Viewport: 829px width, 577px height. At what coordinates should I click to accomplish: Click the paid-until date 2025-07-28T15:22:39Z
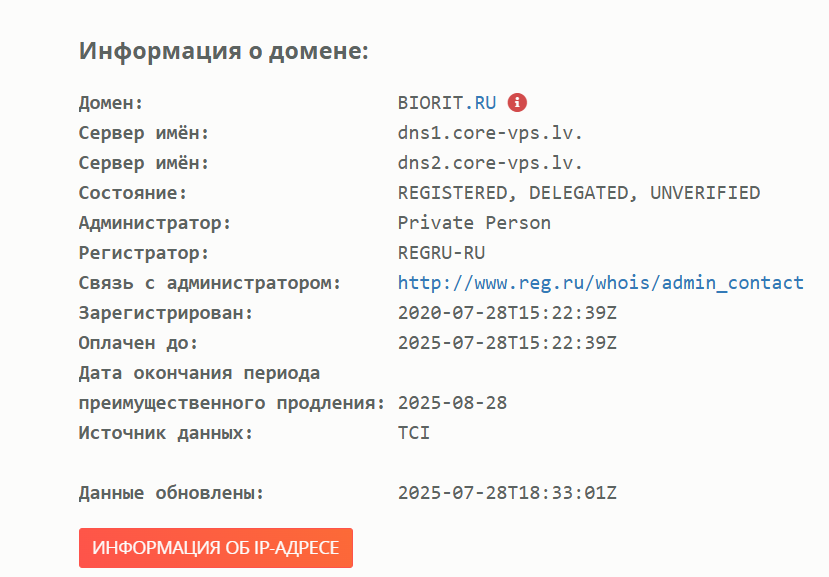point(507,343)
